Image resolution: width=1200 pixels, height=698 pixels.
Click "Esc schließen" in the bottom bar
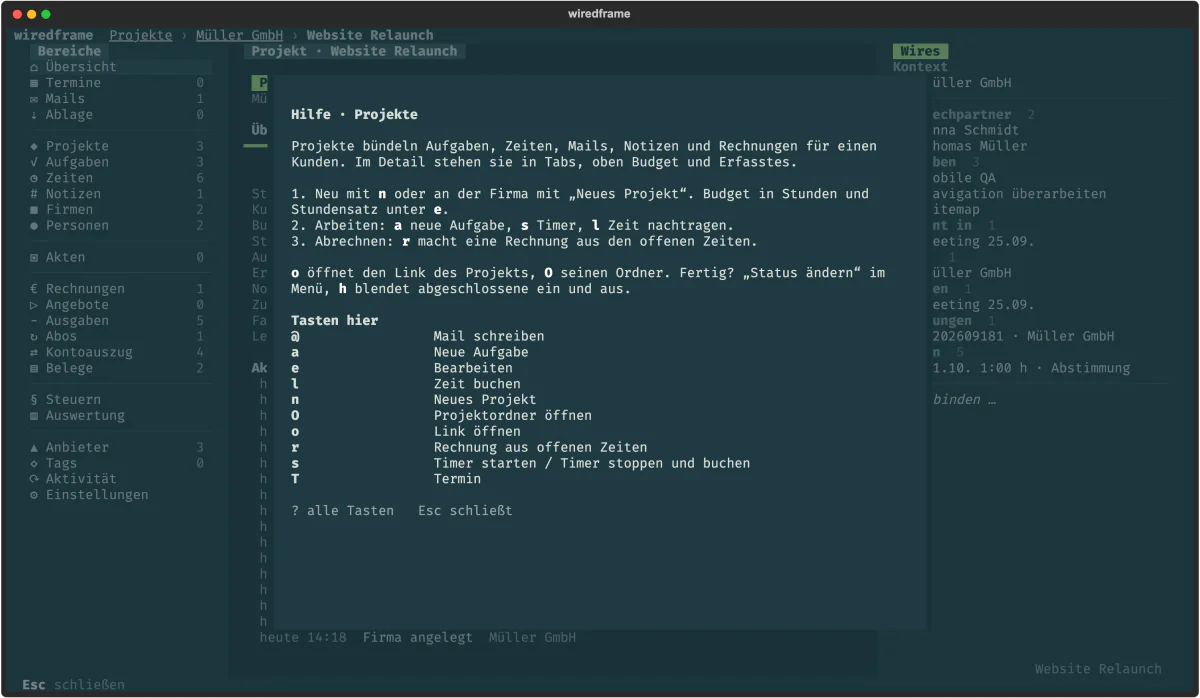click(74, 685)
